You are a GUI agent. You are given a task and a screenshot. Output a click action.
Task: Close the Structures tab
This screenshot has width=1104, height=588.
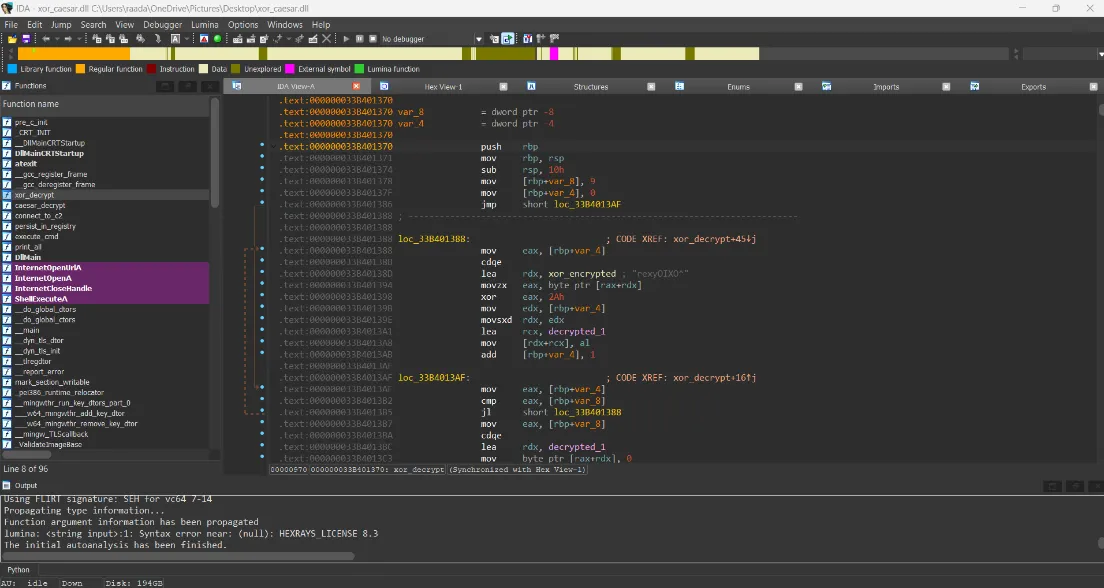[x=651, y=87]
